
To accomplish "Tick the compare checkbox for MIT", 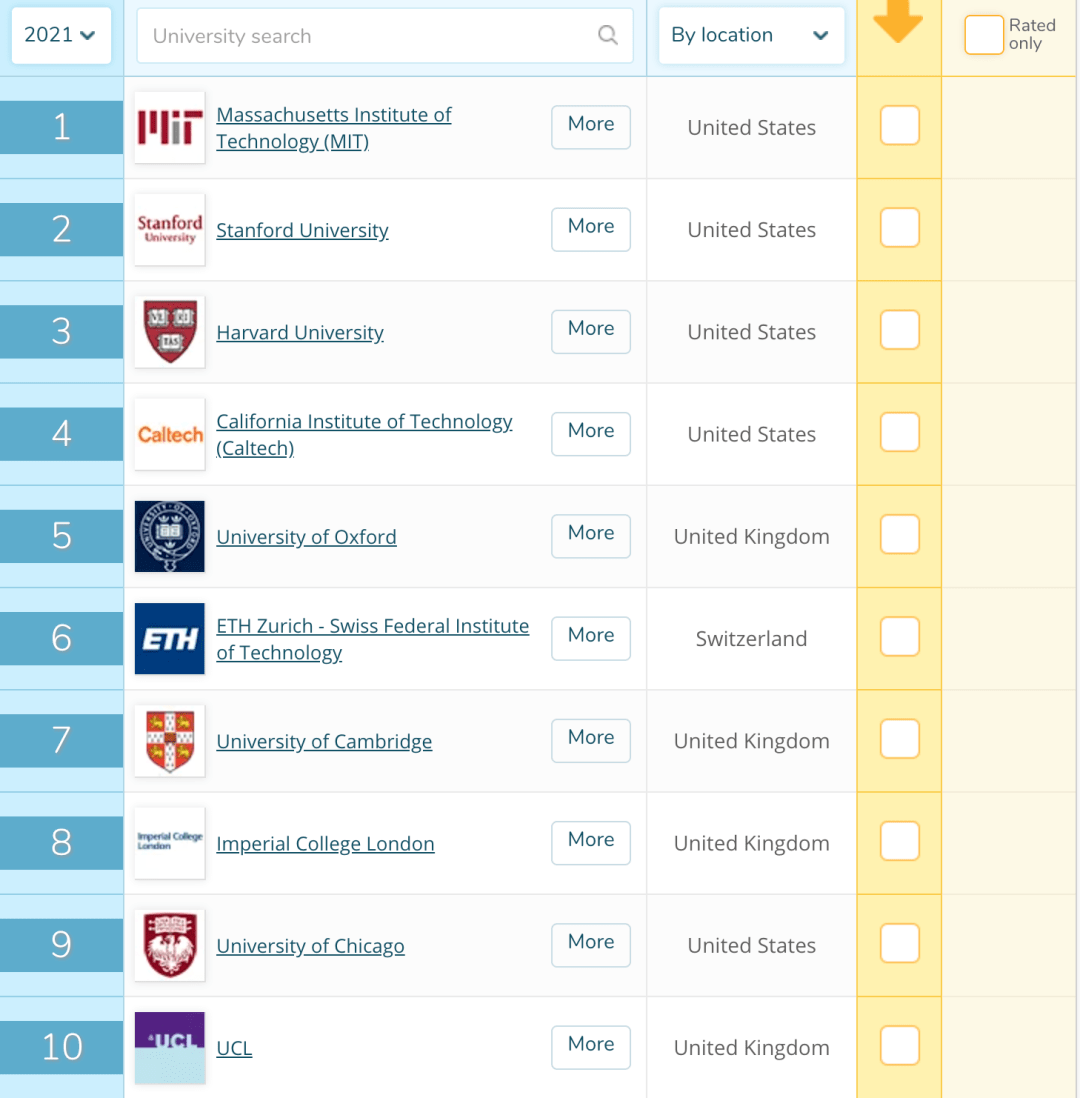I will tap(899, 125).
